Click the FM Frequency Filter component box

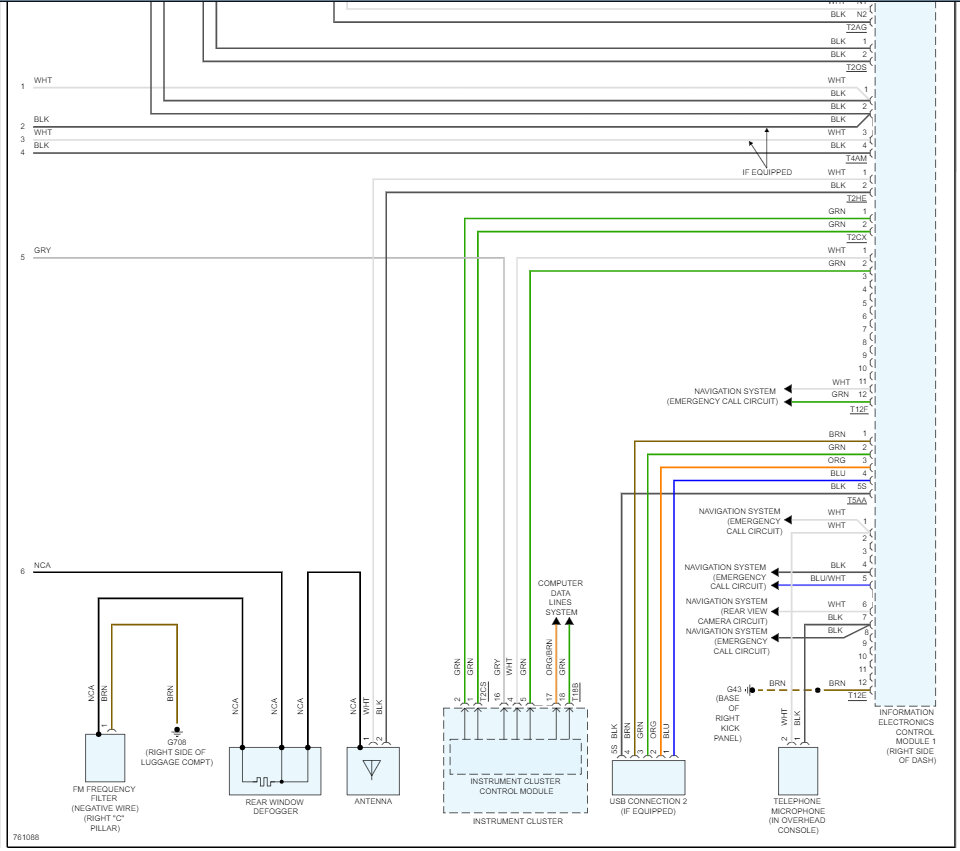click(x=105, y=758)
